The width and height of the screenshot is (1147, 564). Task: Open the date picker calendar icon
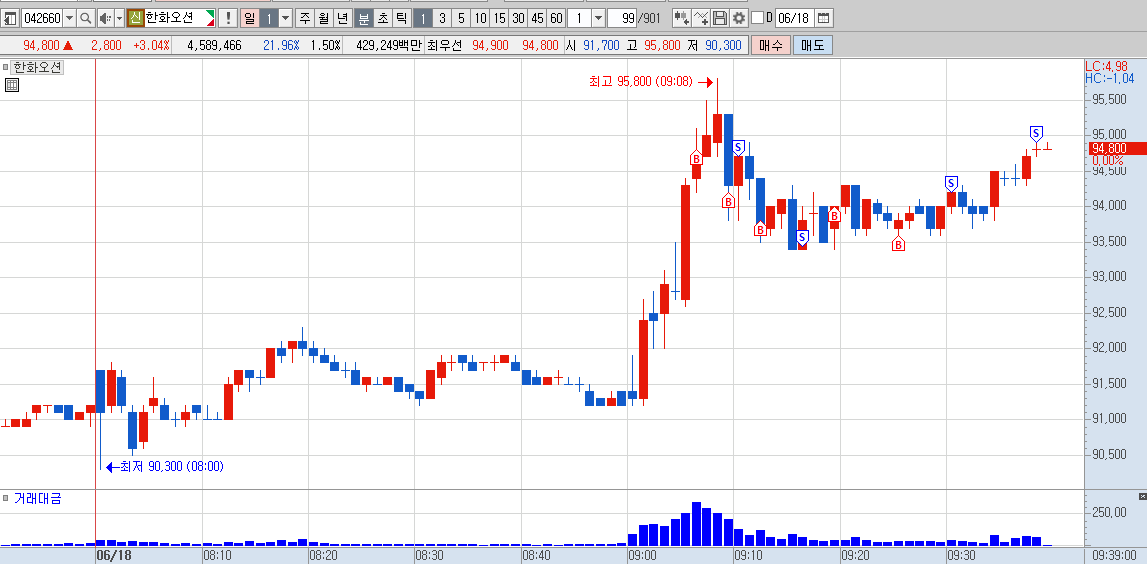(x=823, y=18)
